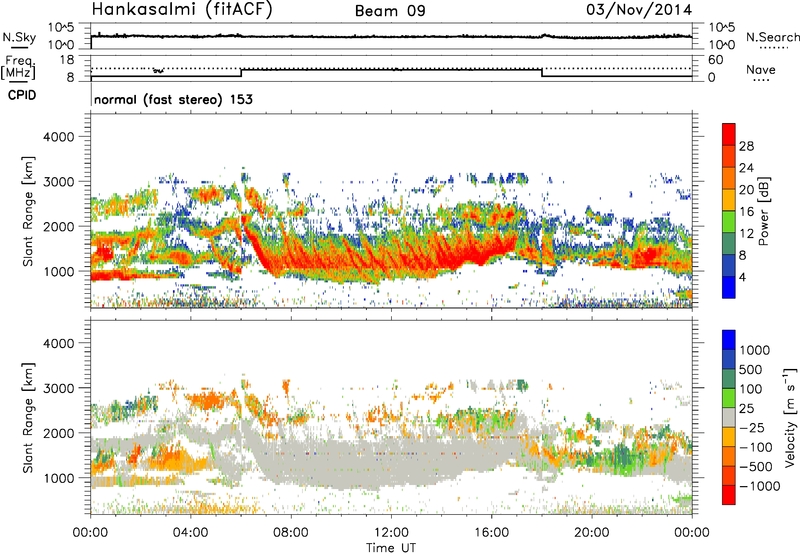Click the N.Search legend label
Screen dimensions: 800x554
point(772,37)
